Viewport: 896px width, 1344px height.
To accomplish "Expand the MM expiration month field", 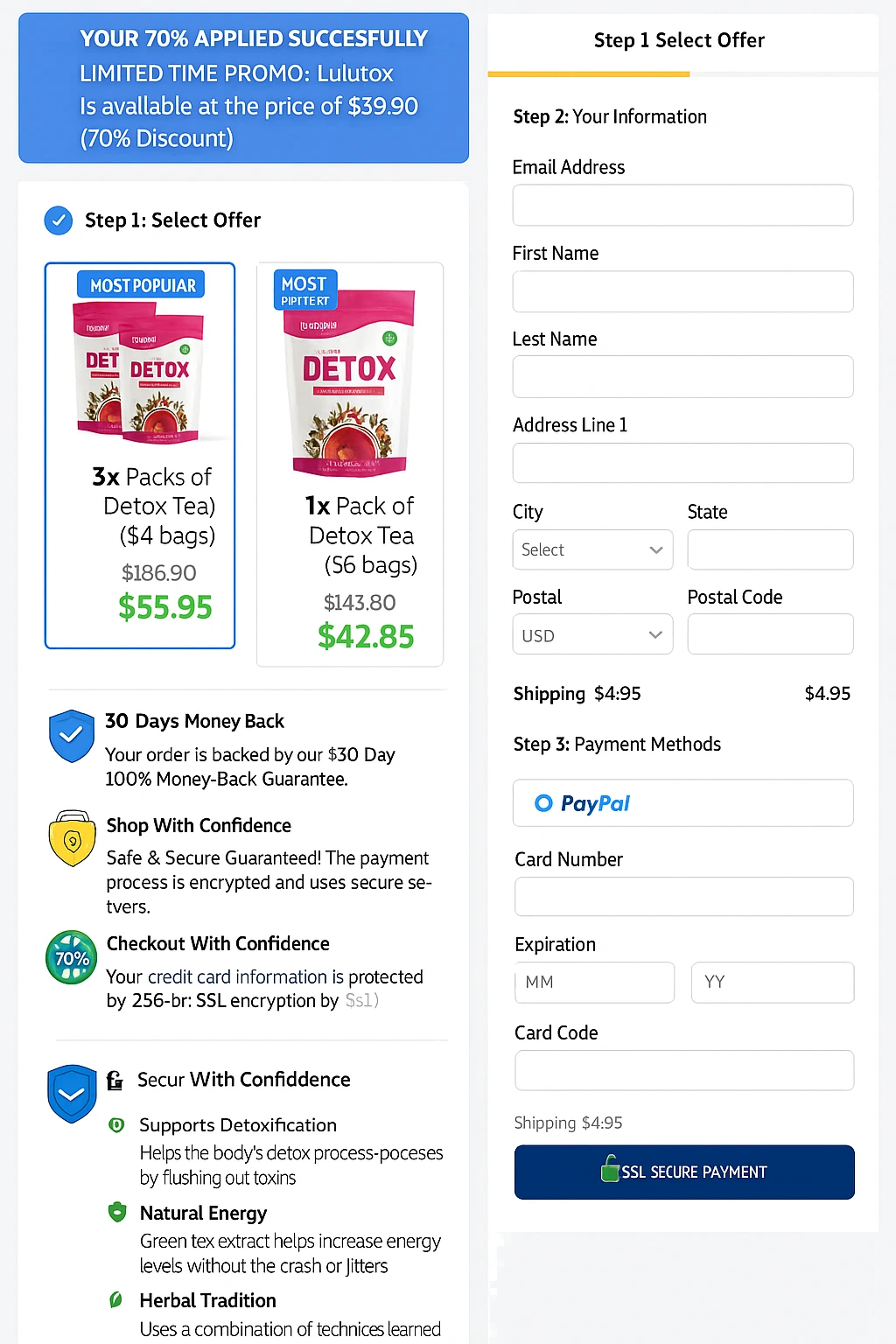I will coord(594,982).
